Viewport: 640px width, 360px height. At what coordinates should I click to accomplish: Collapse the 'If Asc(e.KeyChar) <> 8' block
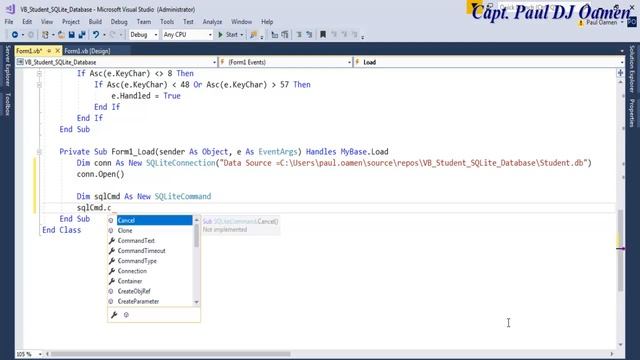coord(39,74)
